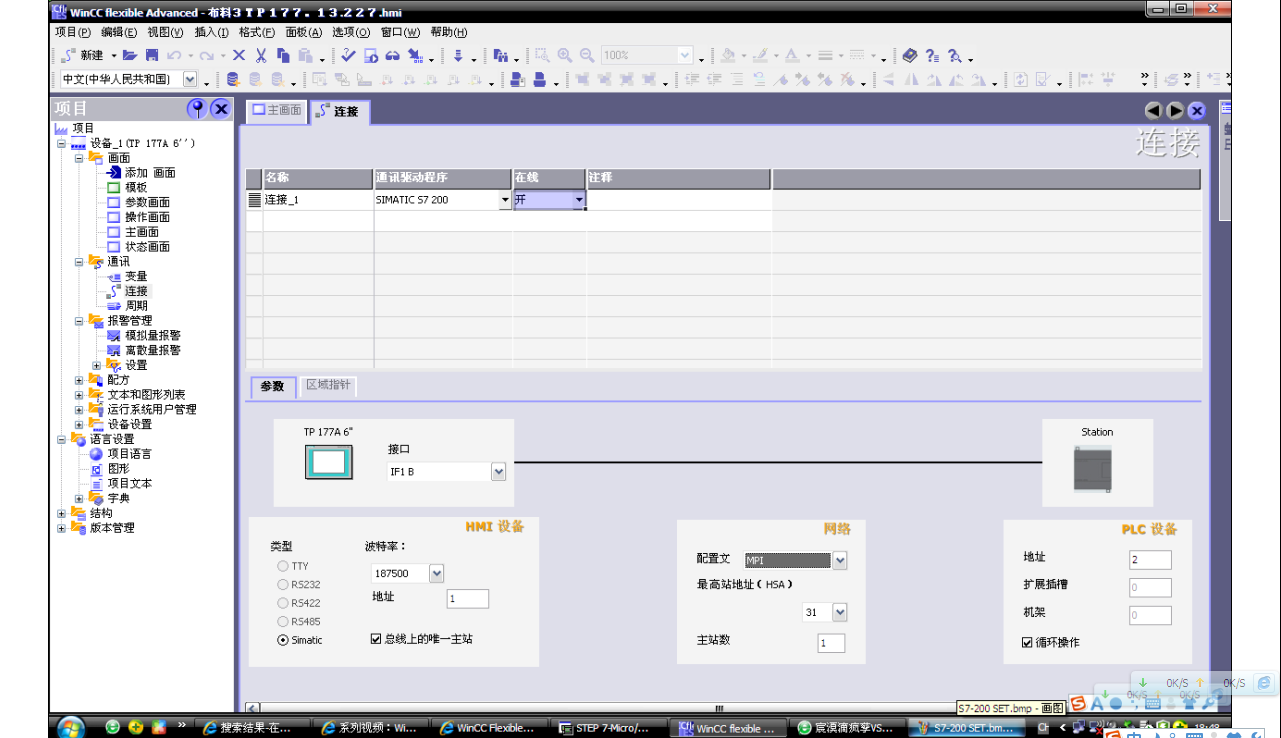Image resolution: width=1281 pixels, height=738 pixels.
Task: Open the 插入(I) menu
Action: tap(211, 32)
